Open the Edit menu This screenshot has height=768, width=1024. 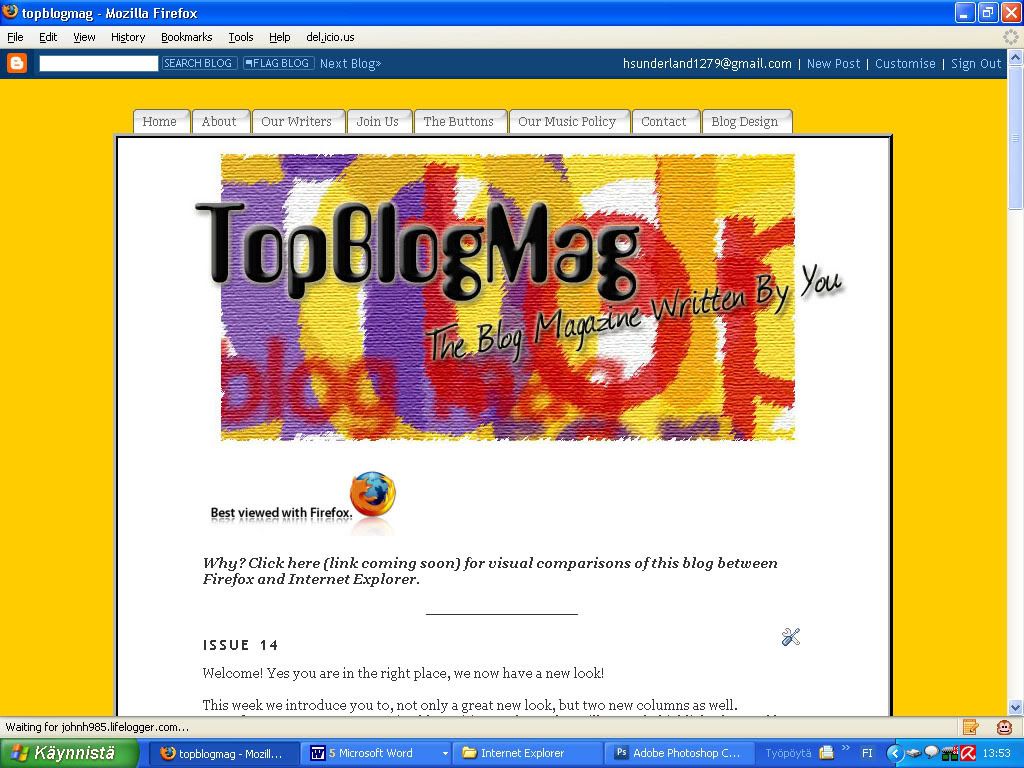pyautogui.click(x=48, y=37)
